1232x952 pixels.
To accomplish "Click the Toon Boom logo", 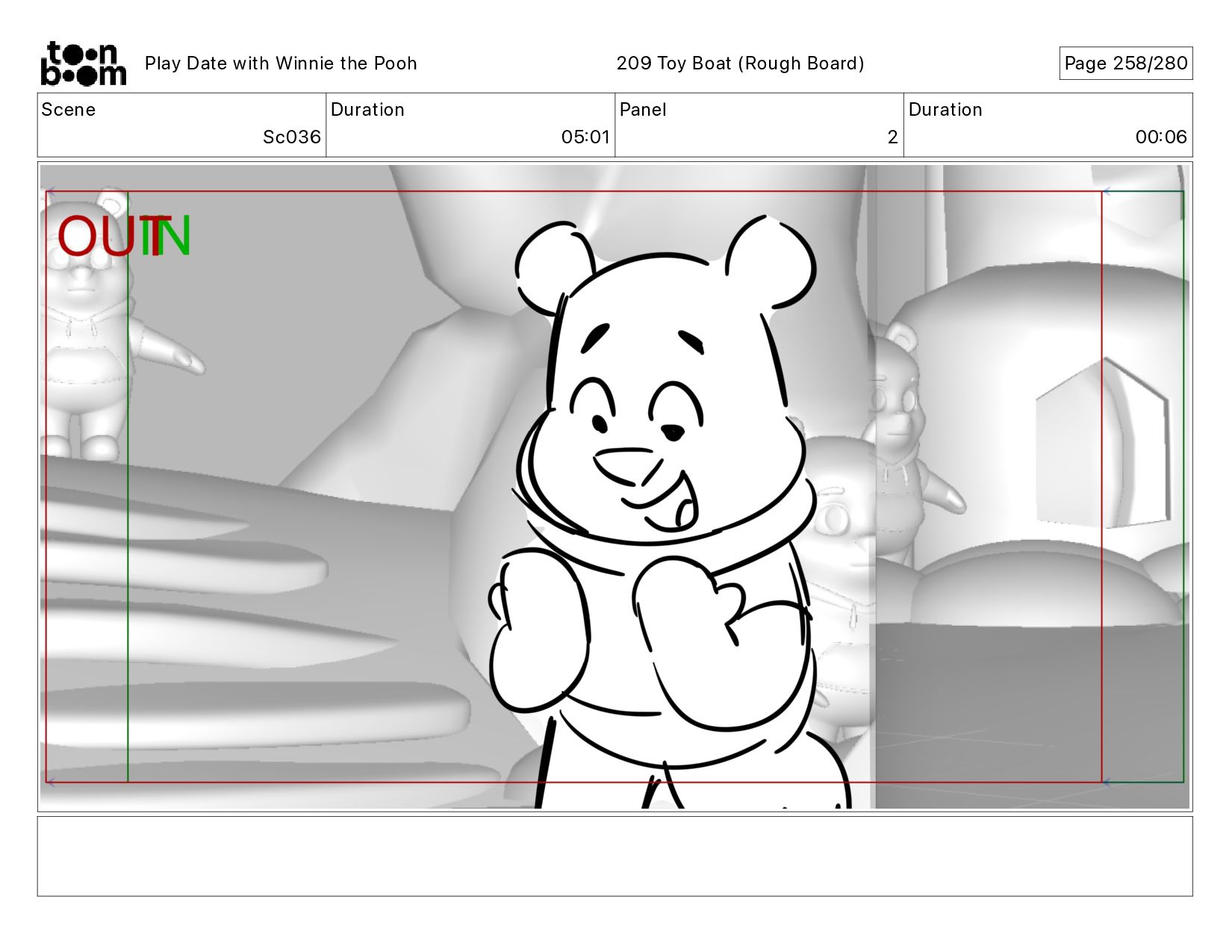I will click(x=83, y=63).
